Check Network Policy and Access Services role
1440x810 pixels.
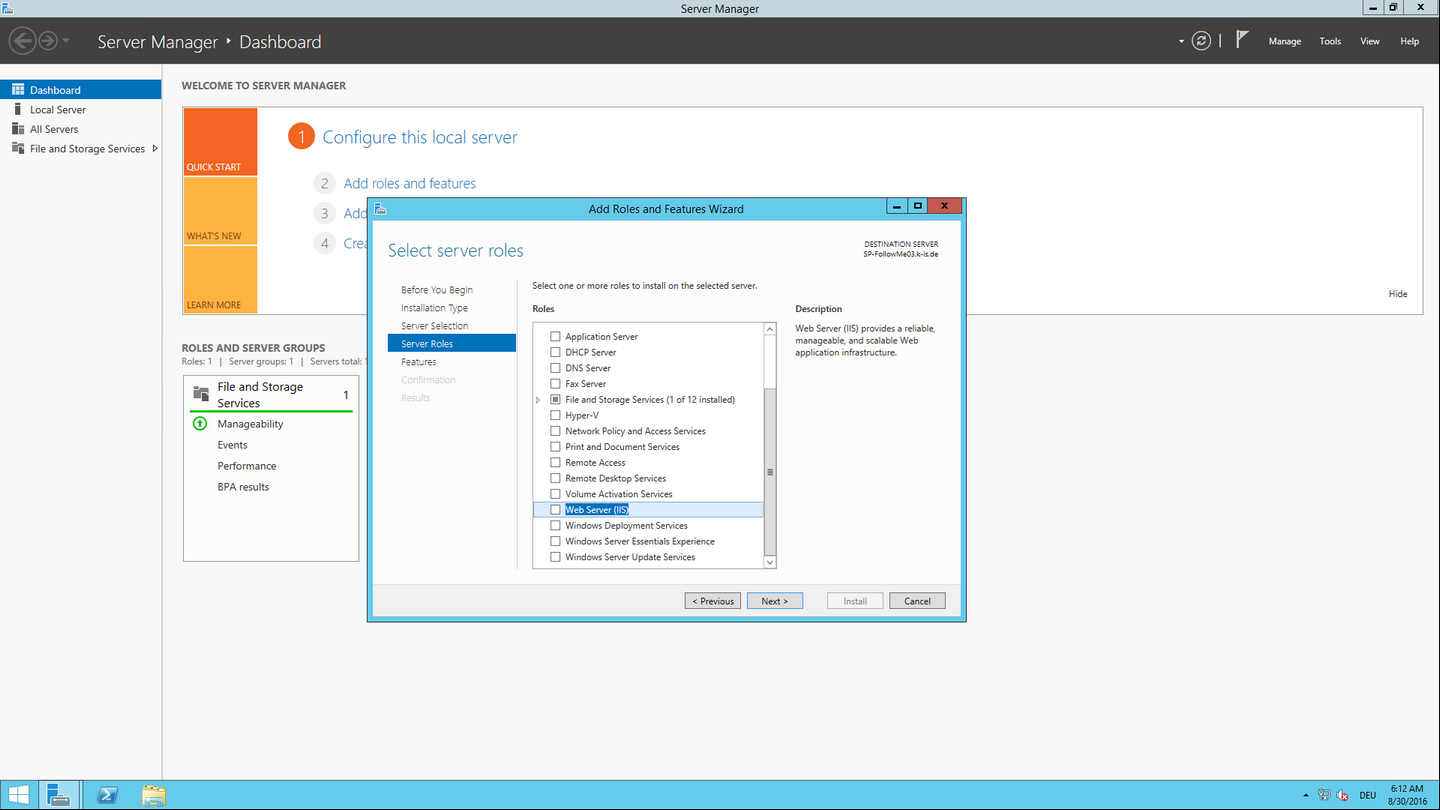(x=556, y=431)
